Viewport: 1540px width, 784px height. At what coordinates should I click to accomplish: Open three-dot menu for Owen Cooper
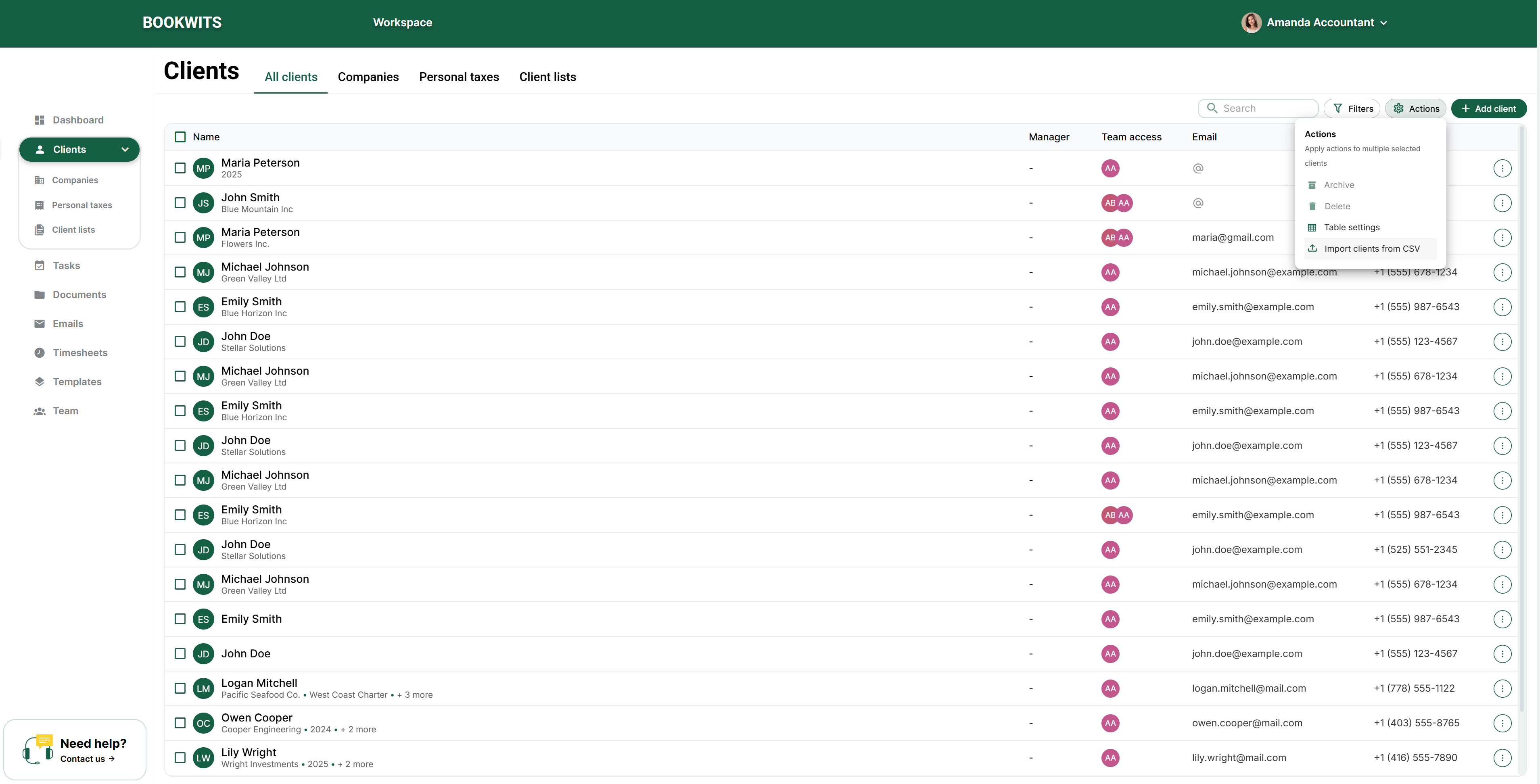click(1502, 723)
